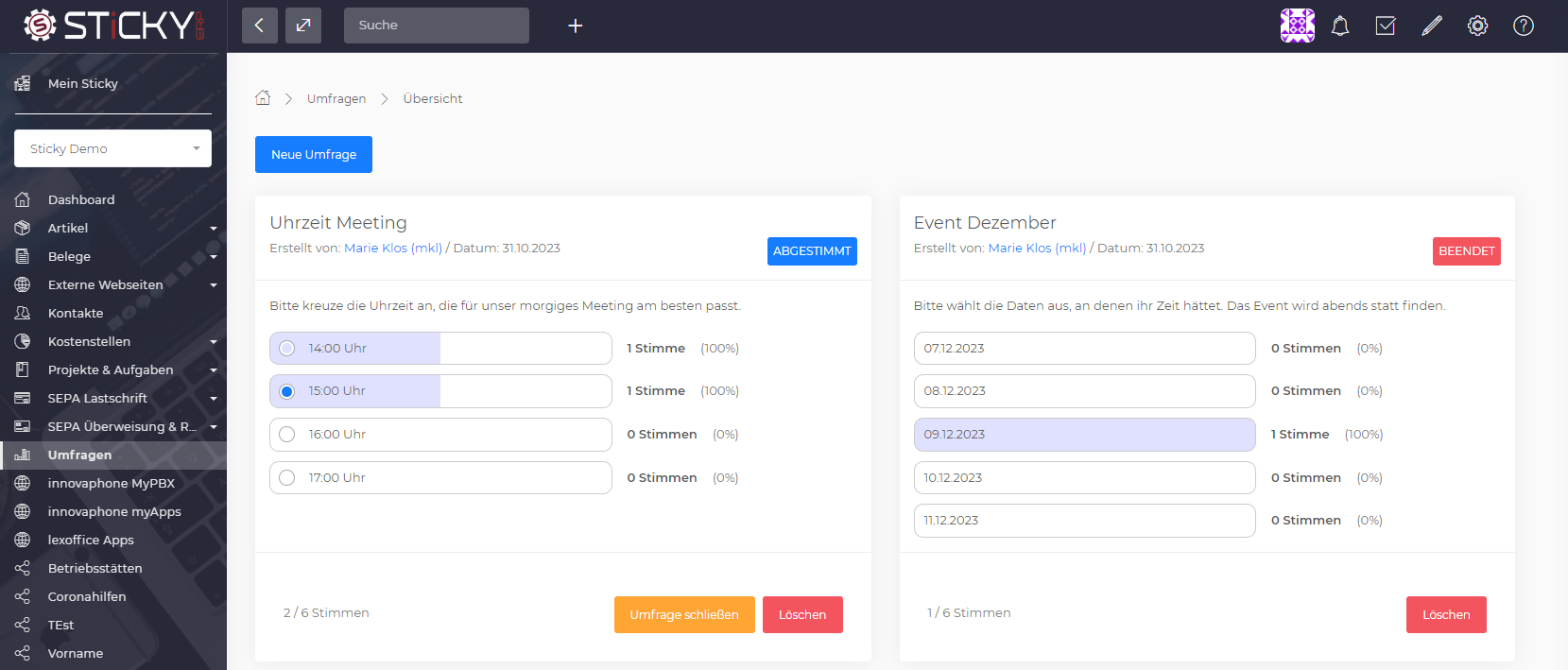
Task: Select the 16:00 Uhr radio button
Action: (287, 435)
